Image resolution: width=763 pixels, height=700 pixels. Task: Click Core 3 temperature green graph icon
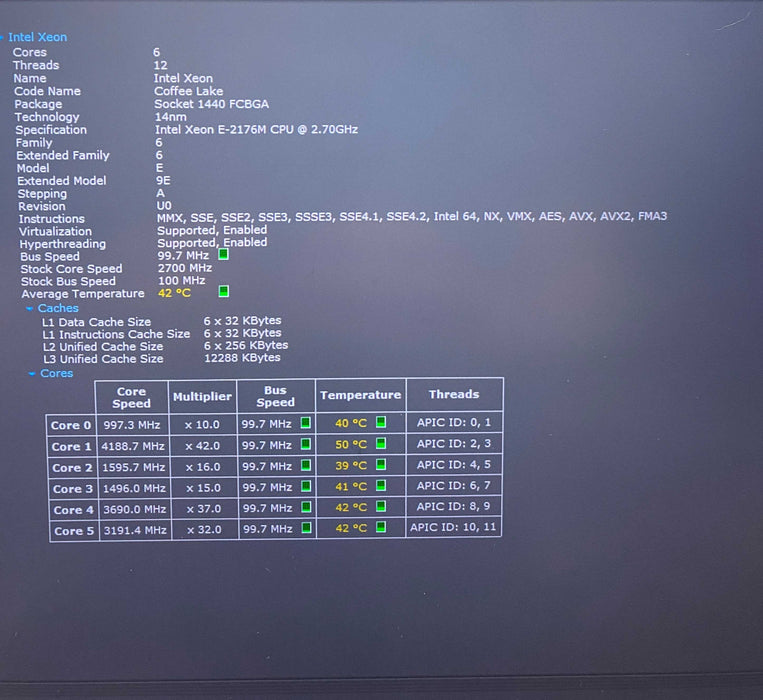[381, 485]
